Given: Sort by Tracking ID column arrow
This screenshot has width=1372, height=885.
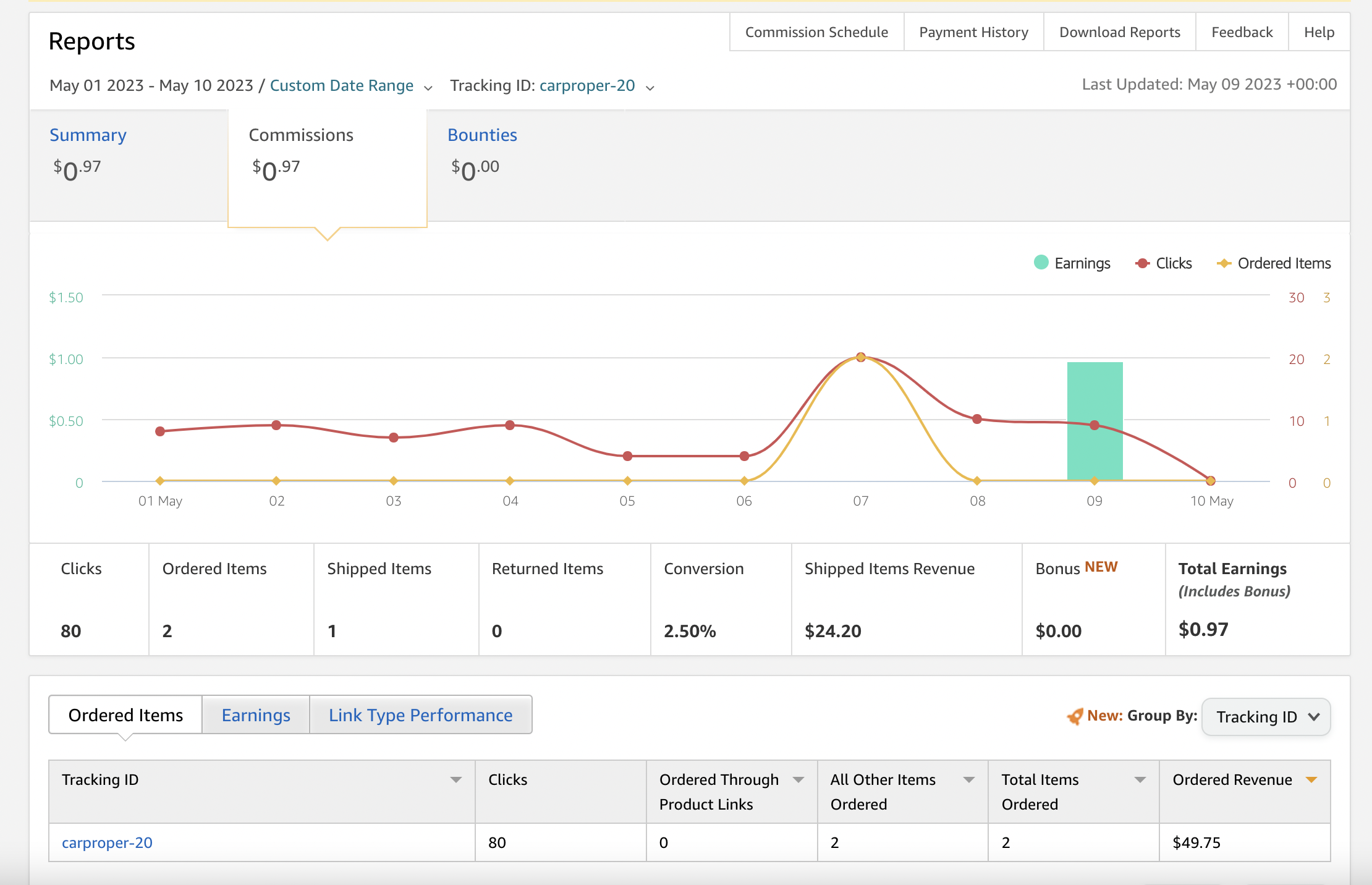Looking at the screenshot, I should (456, 780).
